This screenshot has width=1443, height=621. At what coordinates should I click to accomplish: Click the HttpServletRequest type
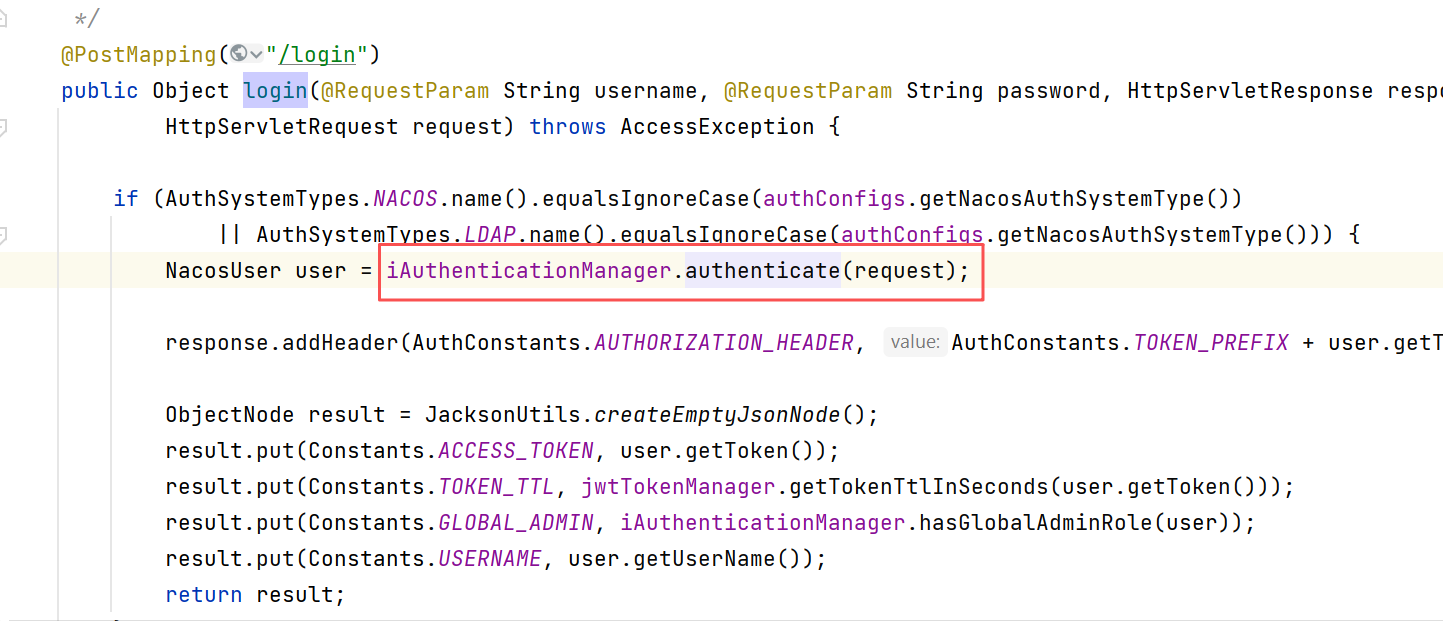[282, 126]
